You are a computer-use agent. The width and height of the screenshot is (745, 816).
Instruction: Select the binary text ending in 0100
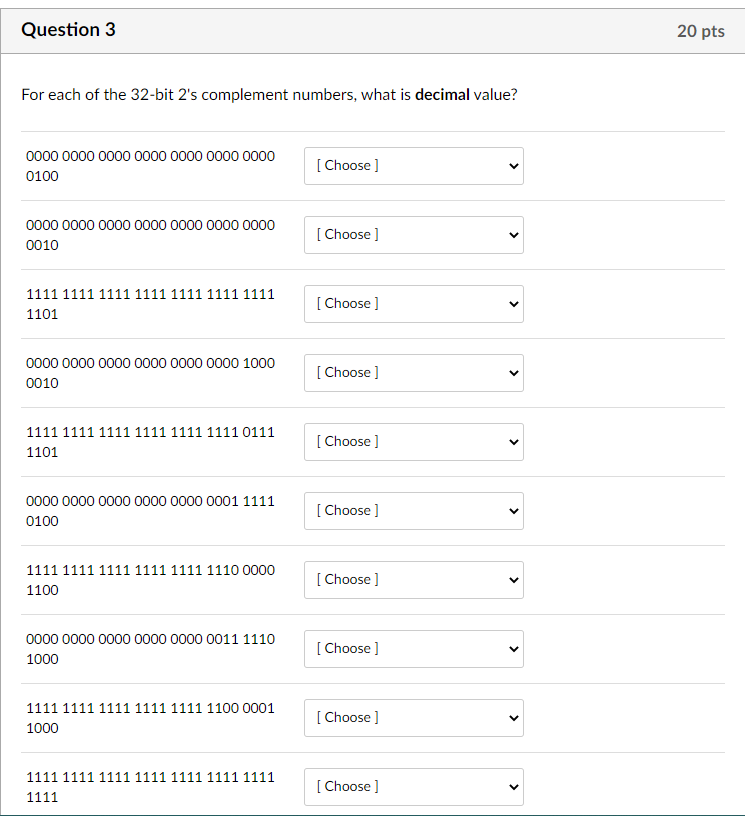150,166
